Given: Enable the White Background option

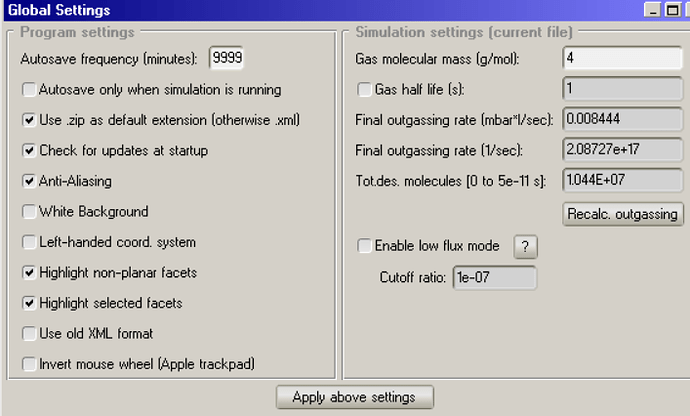Looking at the screenshot, I should 29,212.
